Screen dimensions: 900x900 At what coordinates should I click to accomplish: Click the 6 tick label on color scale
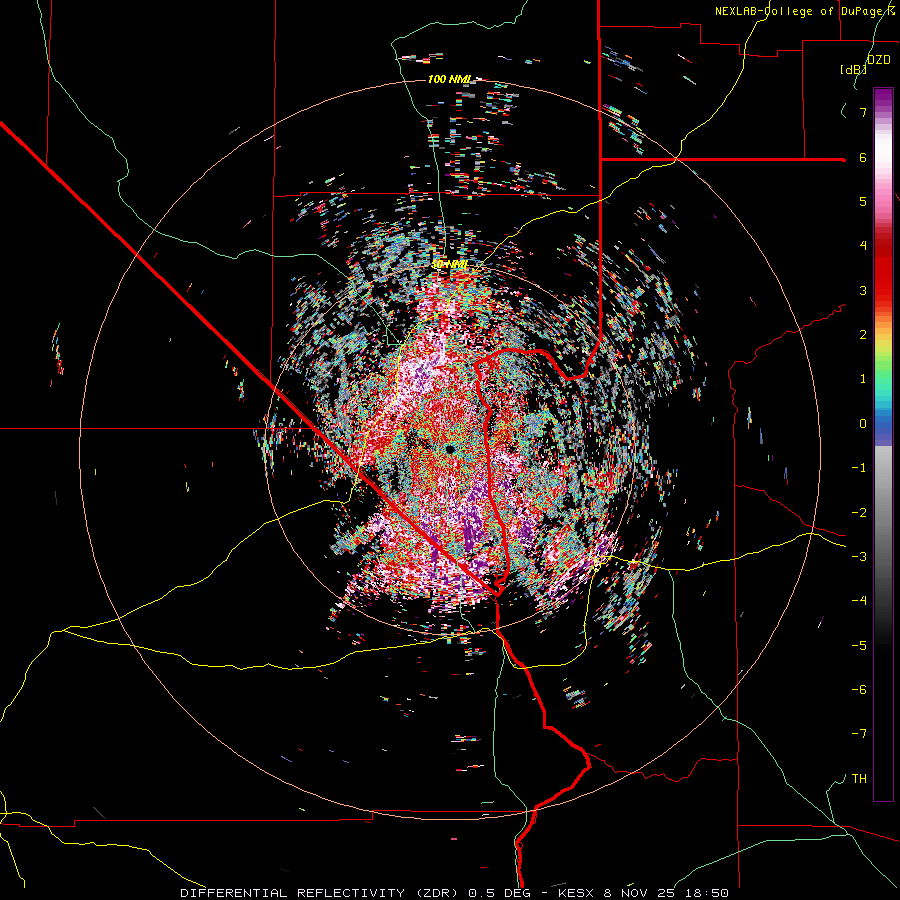point(863,157)
